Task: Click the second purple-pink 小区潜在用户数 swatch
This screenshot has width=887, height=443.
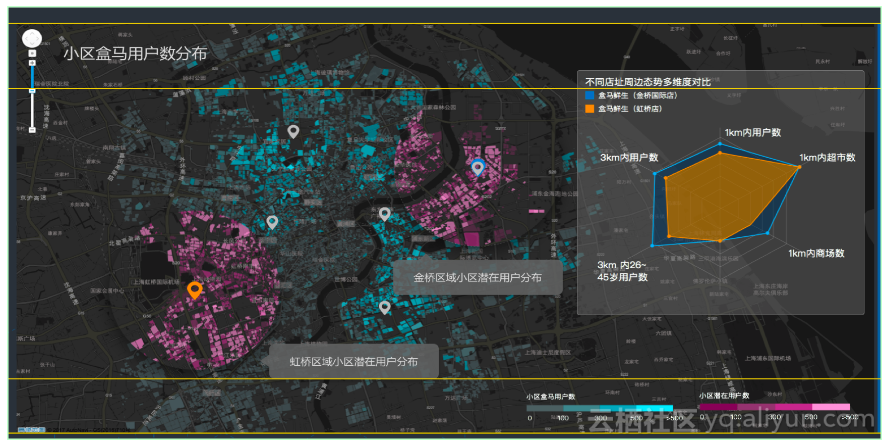Action: coord(755,407)
